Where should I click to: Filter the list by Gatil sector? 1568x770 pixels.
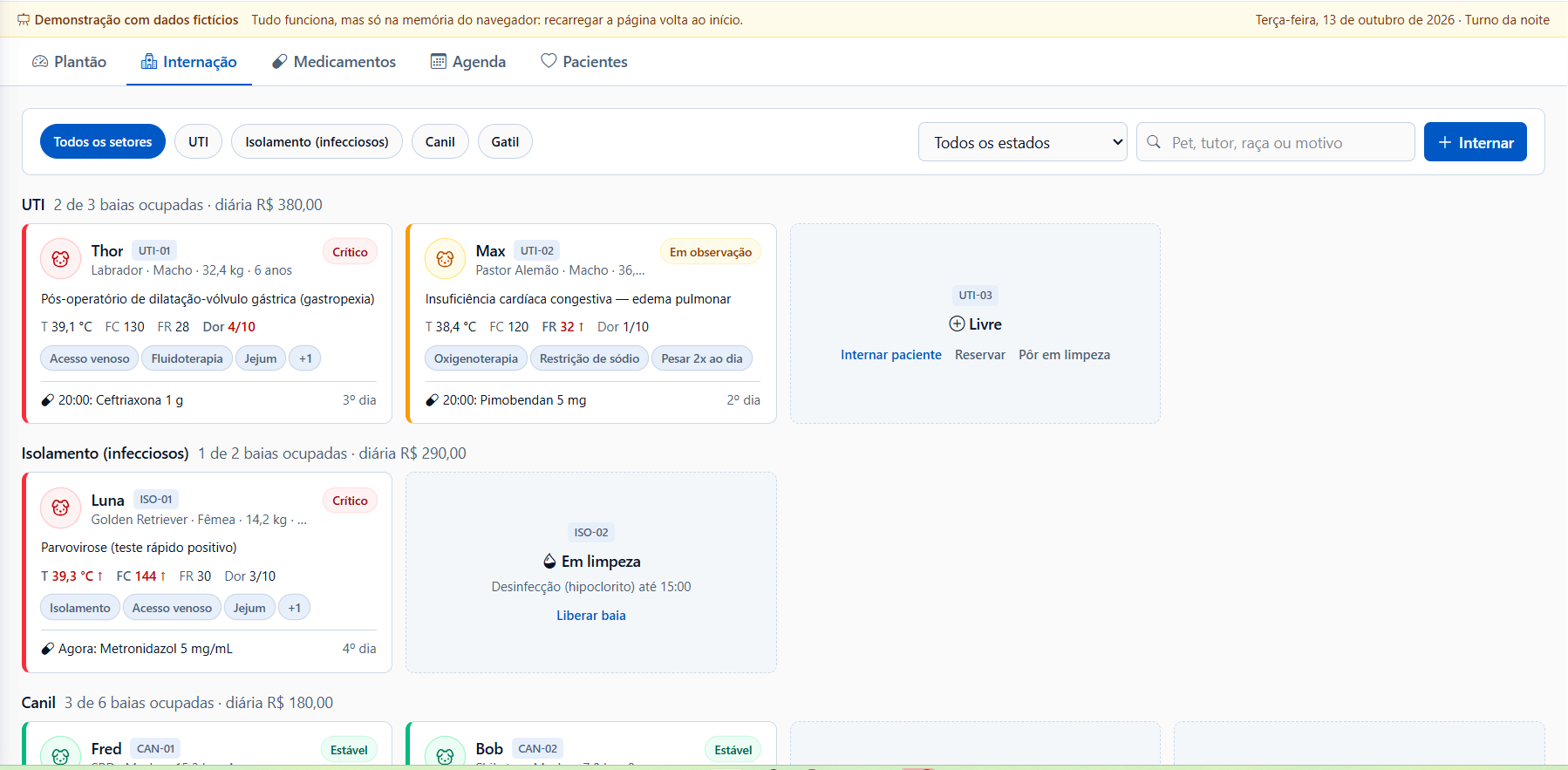[505, 141]
